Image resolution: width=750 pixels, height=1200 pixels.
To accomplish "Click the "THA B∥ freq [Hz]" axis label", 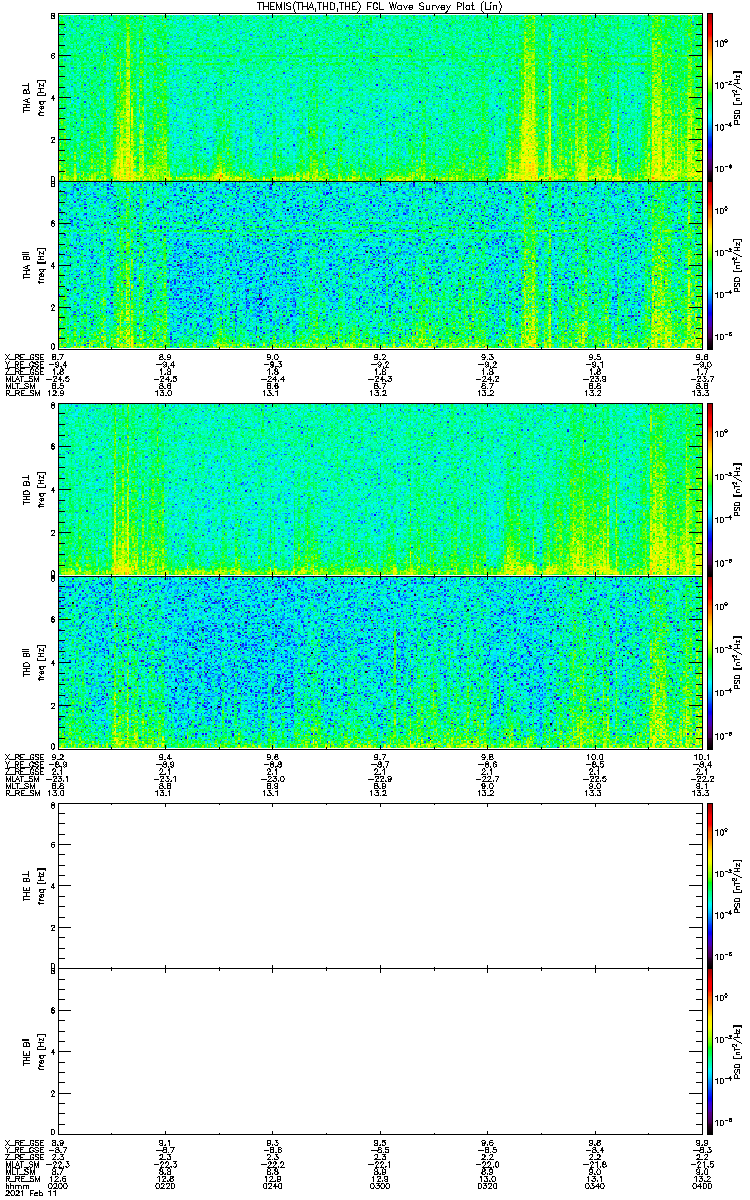I will 34,264.
